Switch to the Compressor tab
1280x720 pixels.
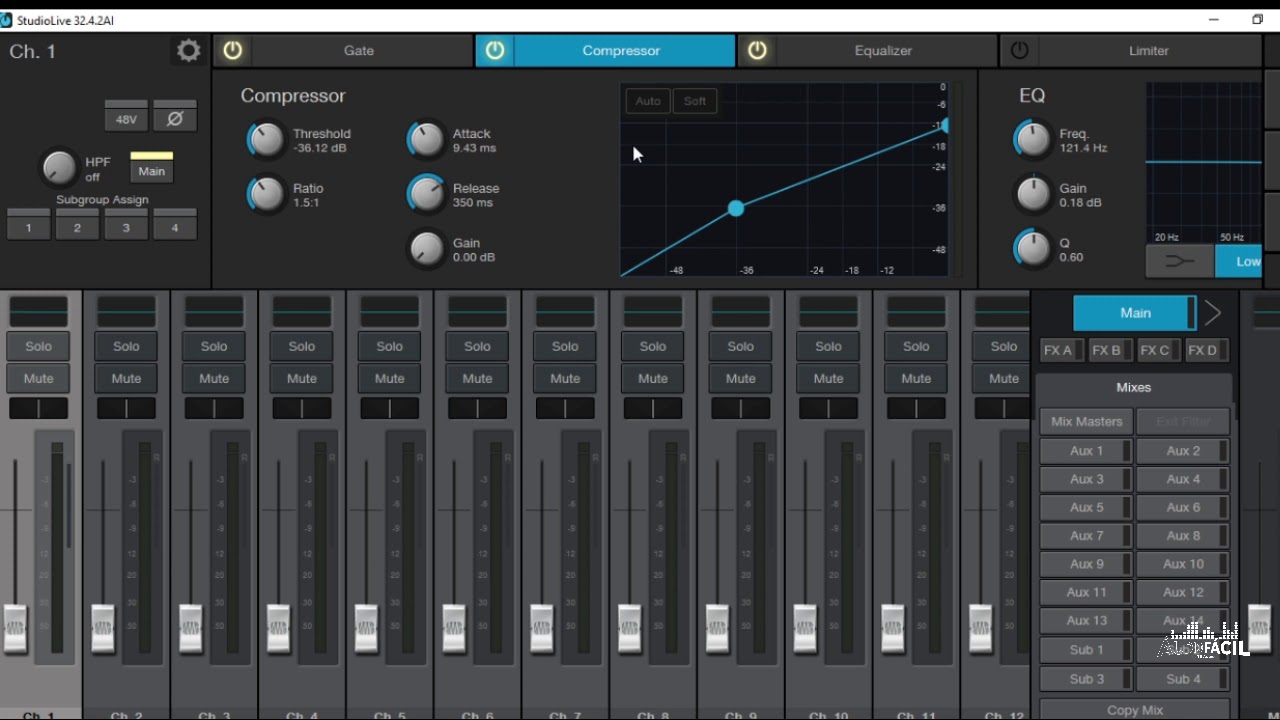coord(621,51)
